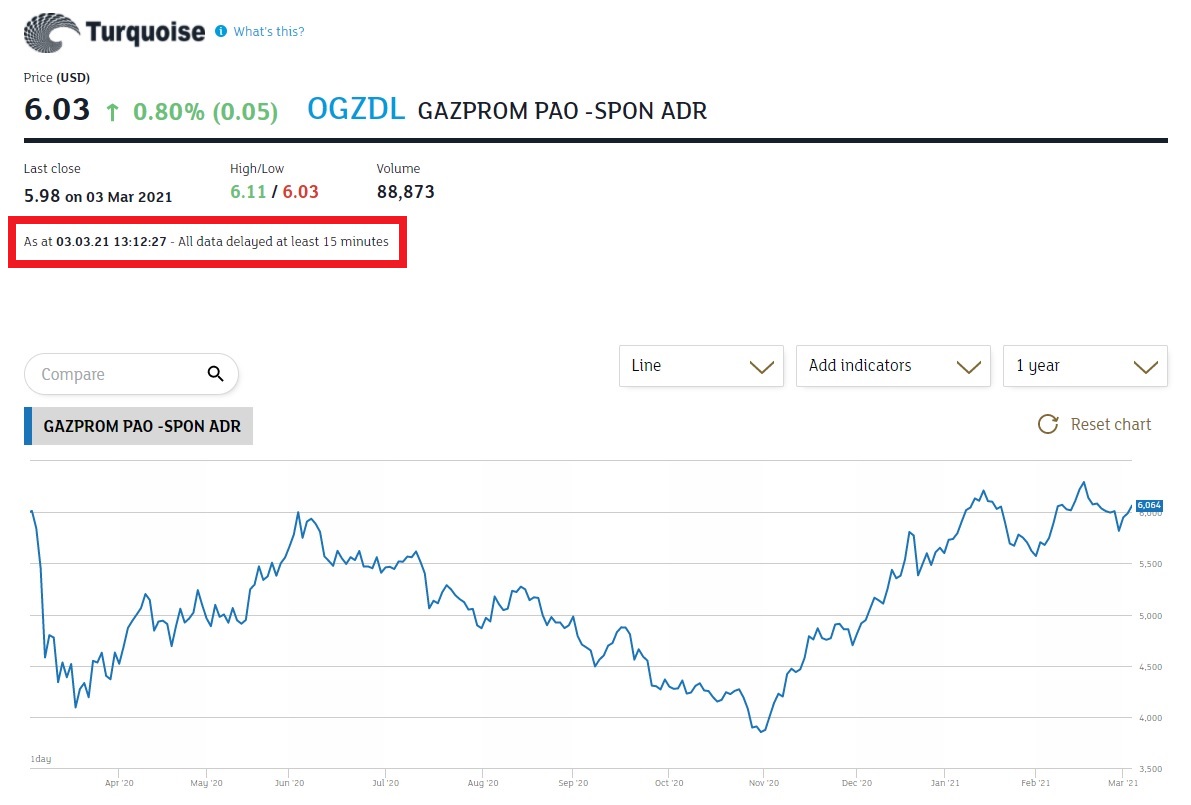Click the 1day interval label on chart

(x=41, y=759)
